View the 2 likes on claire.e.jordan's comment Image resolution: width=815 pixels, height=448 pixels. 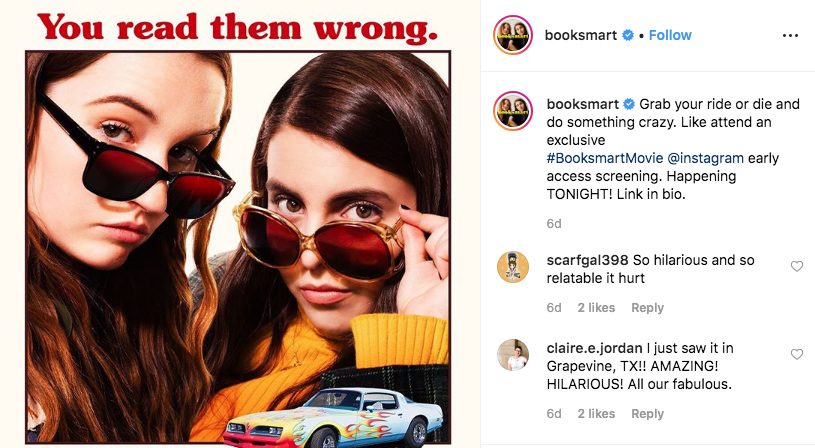pos(596,414)
